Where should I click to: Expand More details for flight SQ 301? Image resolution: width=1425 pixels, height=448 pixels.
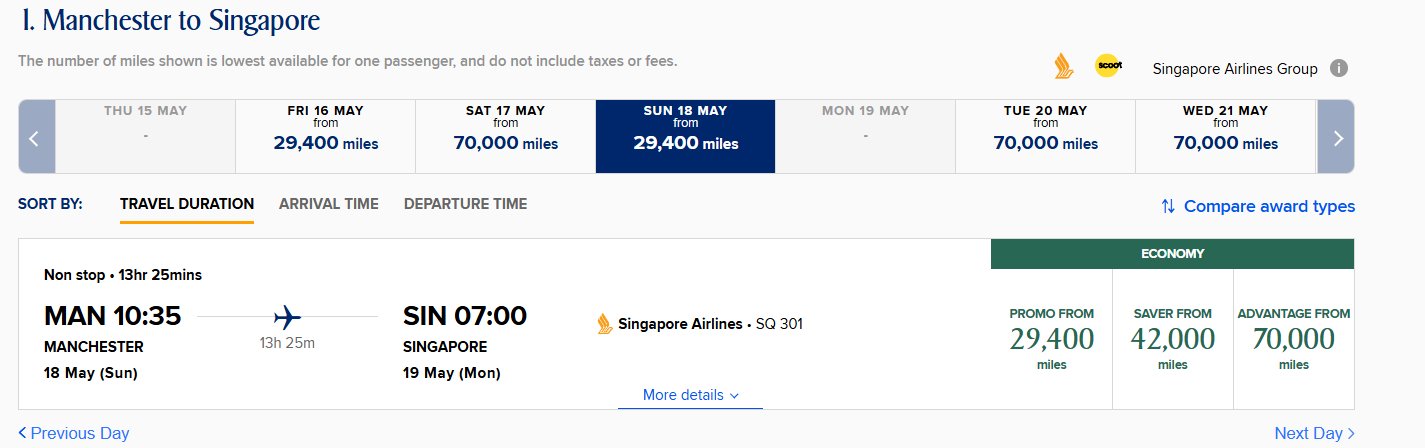point(690,395)
